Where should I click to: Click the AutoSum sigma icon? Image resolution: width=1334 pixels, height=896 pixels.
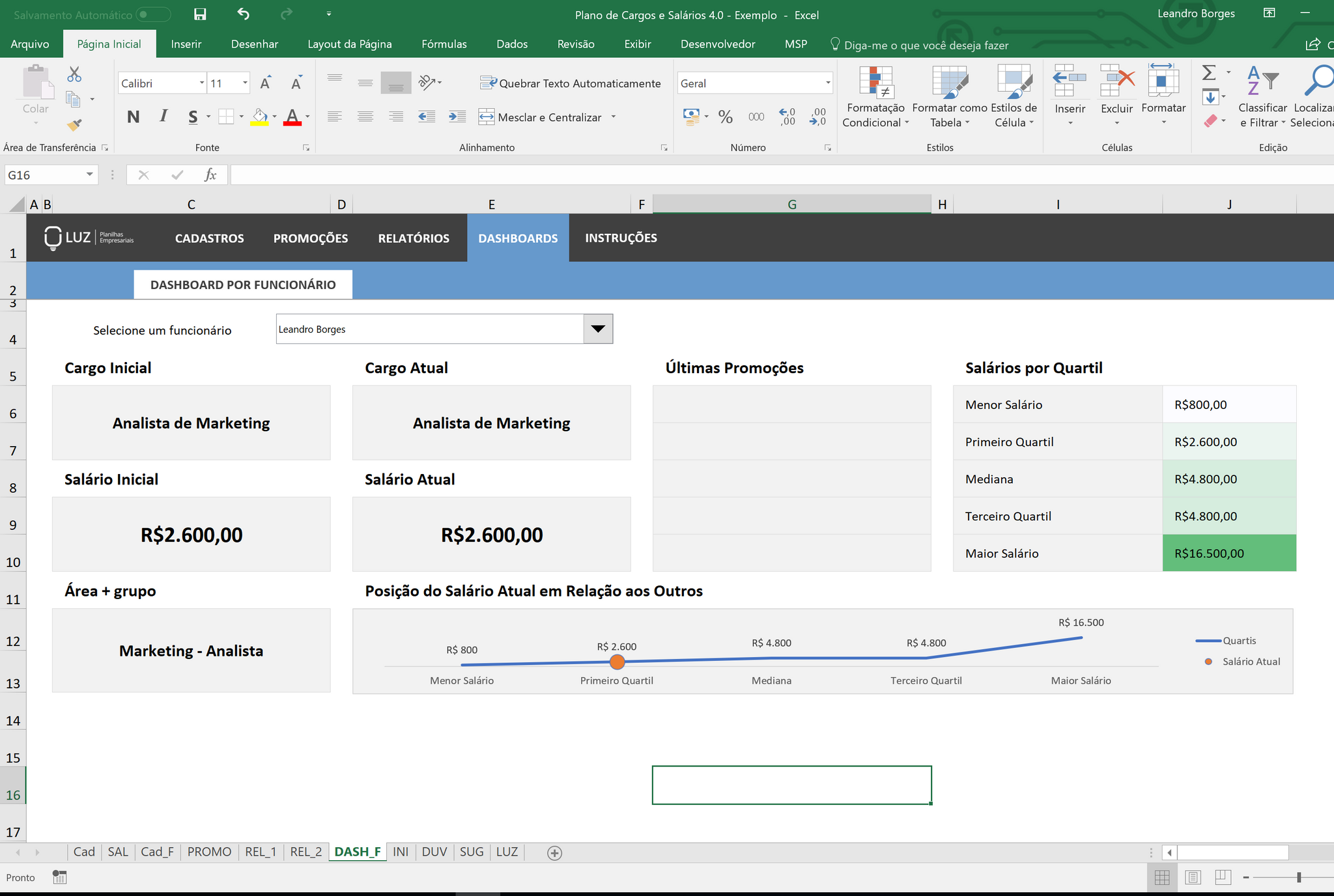click(1209, 72)
